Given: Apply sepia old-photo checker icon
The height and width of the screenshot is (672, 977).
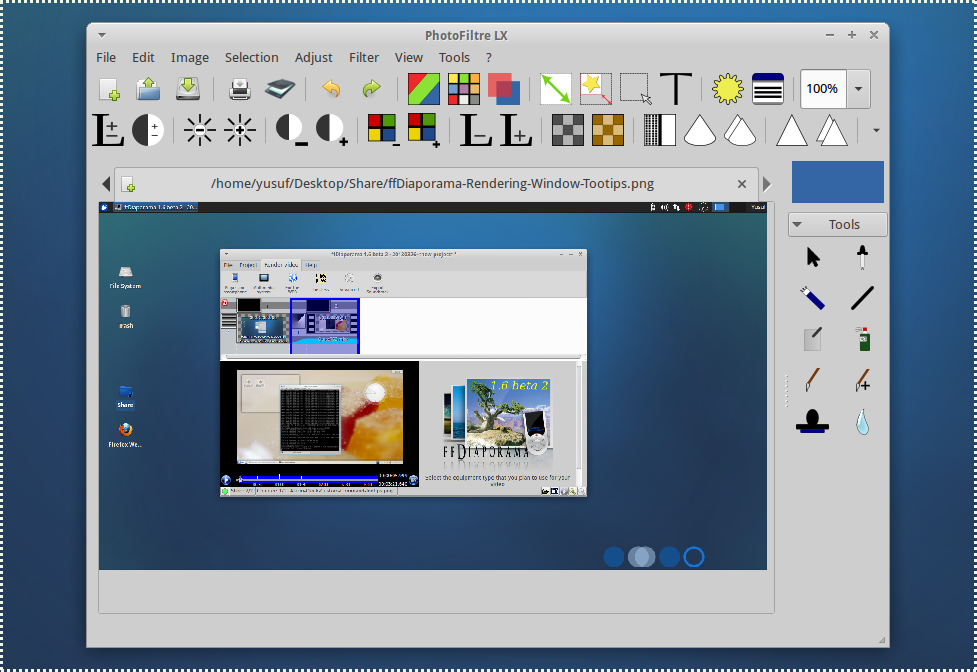Looking at the screenshot, I should 608,130.
